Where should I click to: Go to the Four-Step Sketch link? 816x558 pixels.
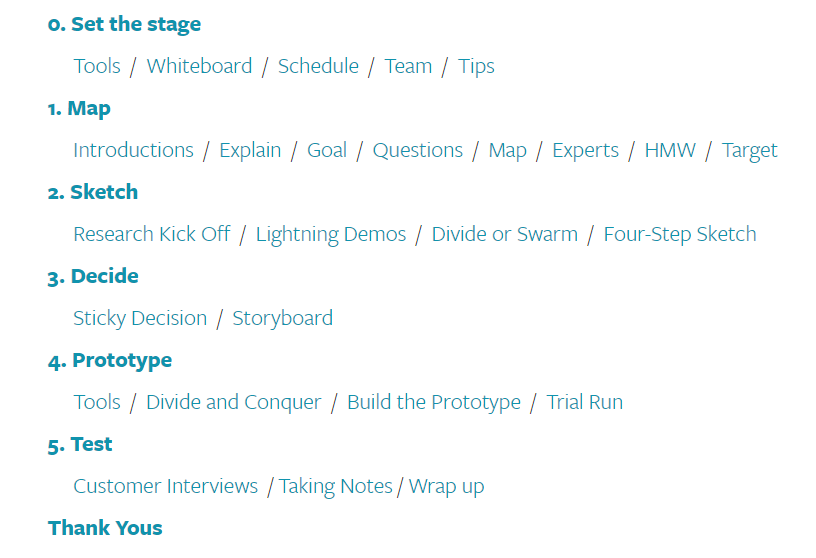pyautogui.click(x=680, y=234)
